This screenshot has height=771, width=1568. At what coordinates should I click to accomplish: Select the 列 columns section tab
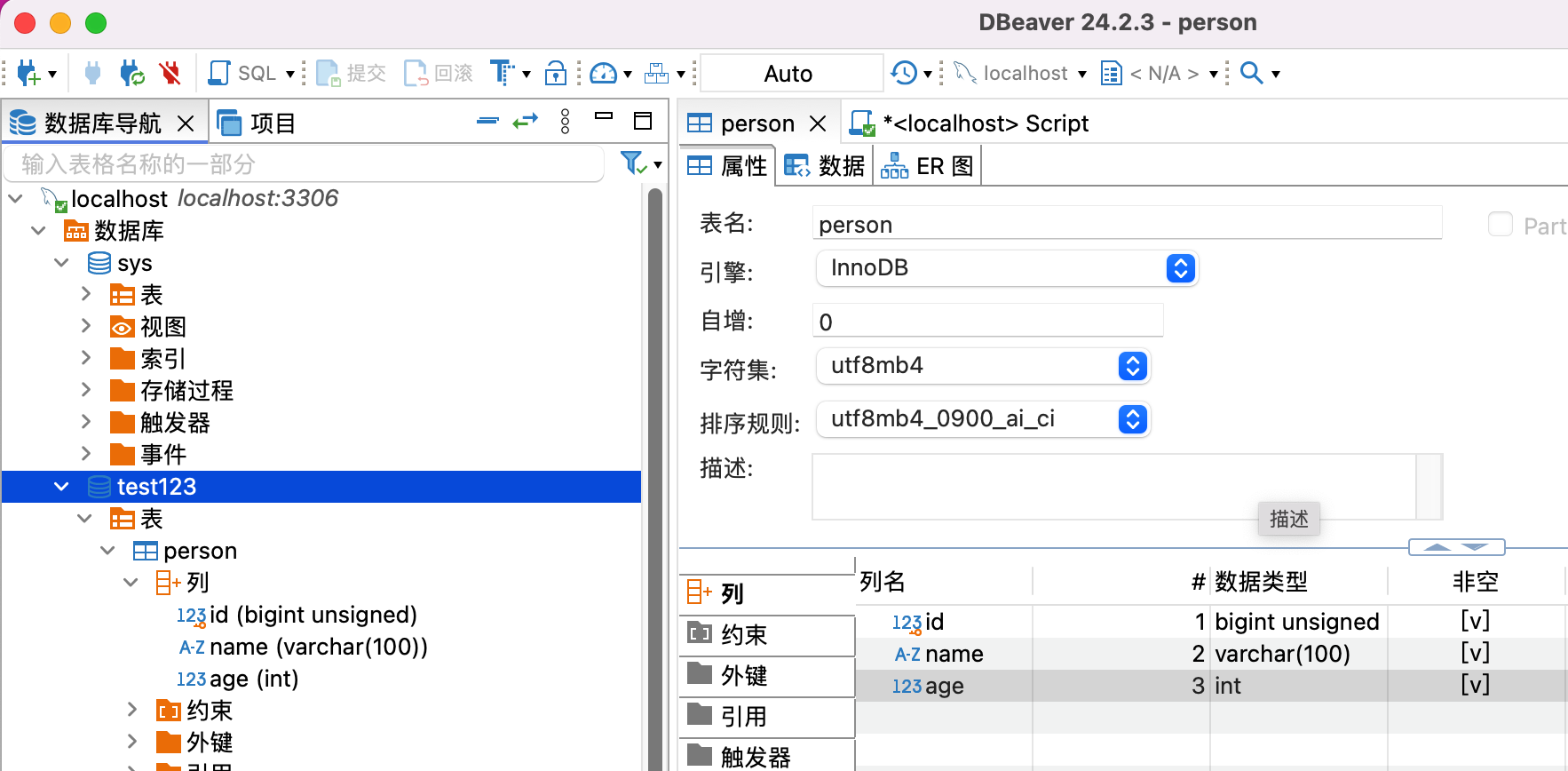point(766,593)
